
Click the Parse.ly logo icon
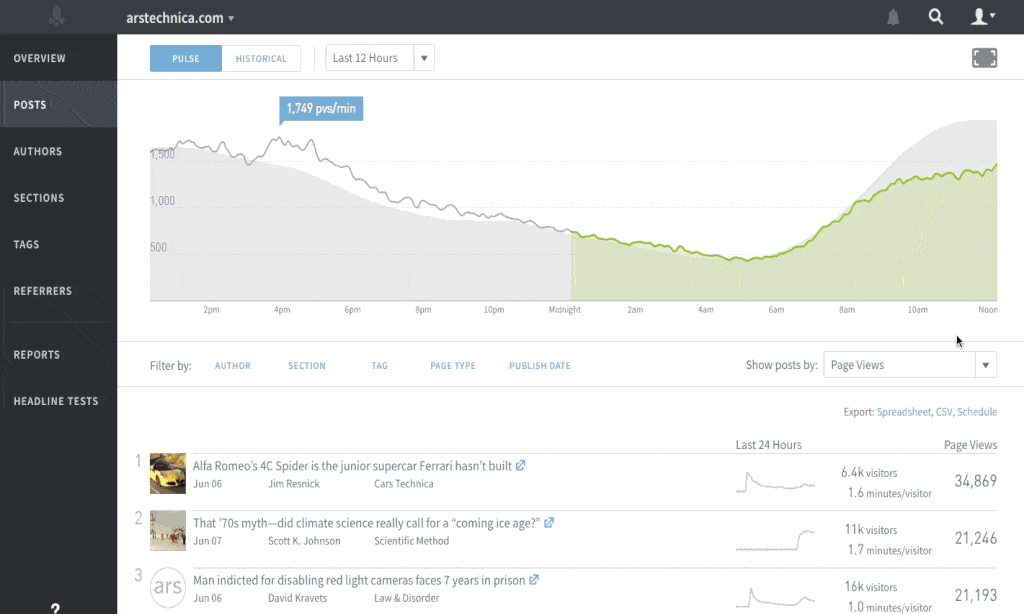tap(55, 16)
